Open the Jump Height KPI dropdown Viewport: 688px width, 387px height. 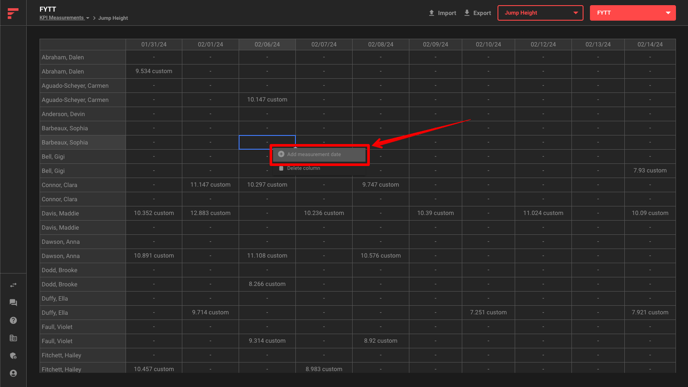(x=540, y=13)
